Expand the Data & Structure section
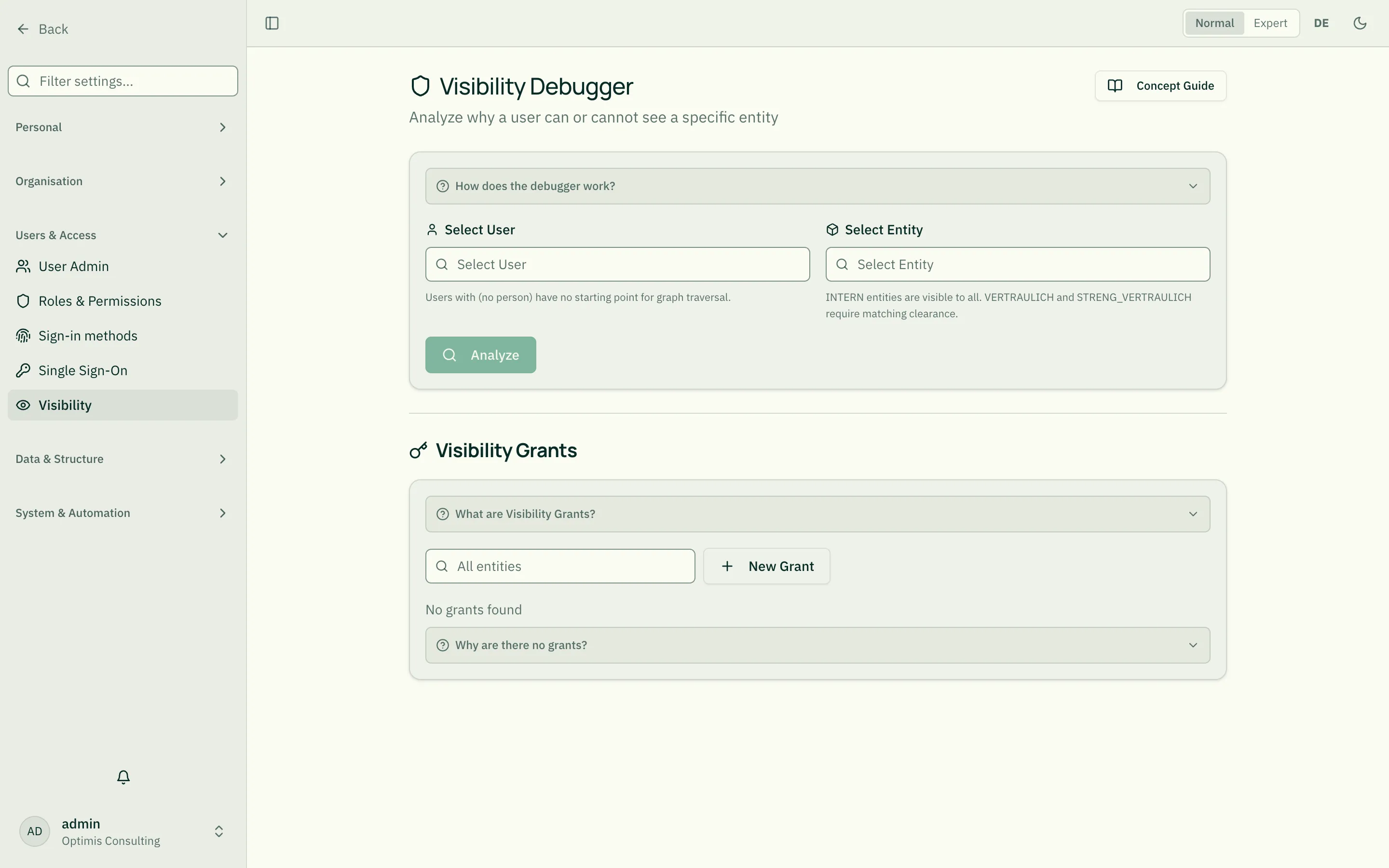Viewport: 1389px width, 868px height. coord(122,459)
